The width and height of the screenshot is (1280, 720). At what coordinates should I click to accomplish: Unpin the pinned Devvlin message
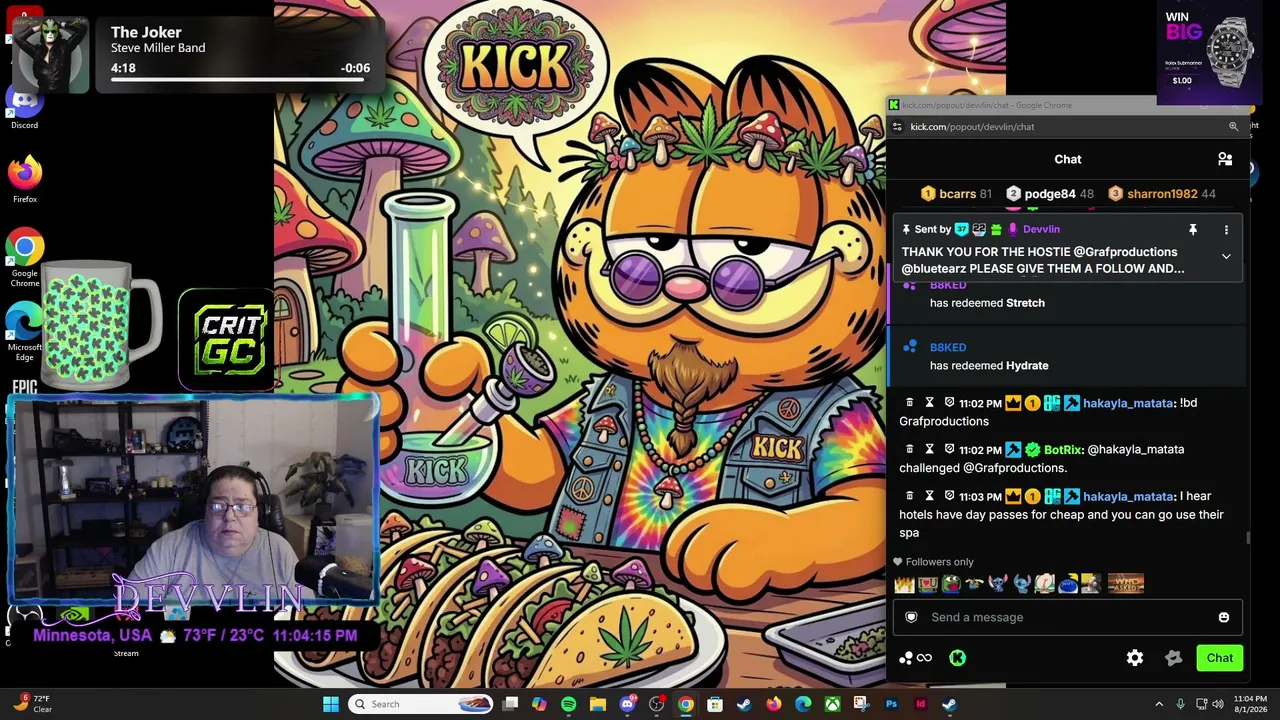[1193, 230]
